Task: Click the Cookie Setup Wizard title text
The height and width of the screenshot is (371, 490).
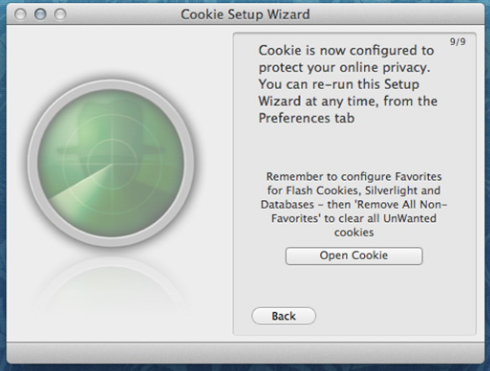Action: (245, 14)
